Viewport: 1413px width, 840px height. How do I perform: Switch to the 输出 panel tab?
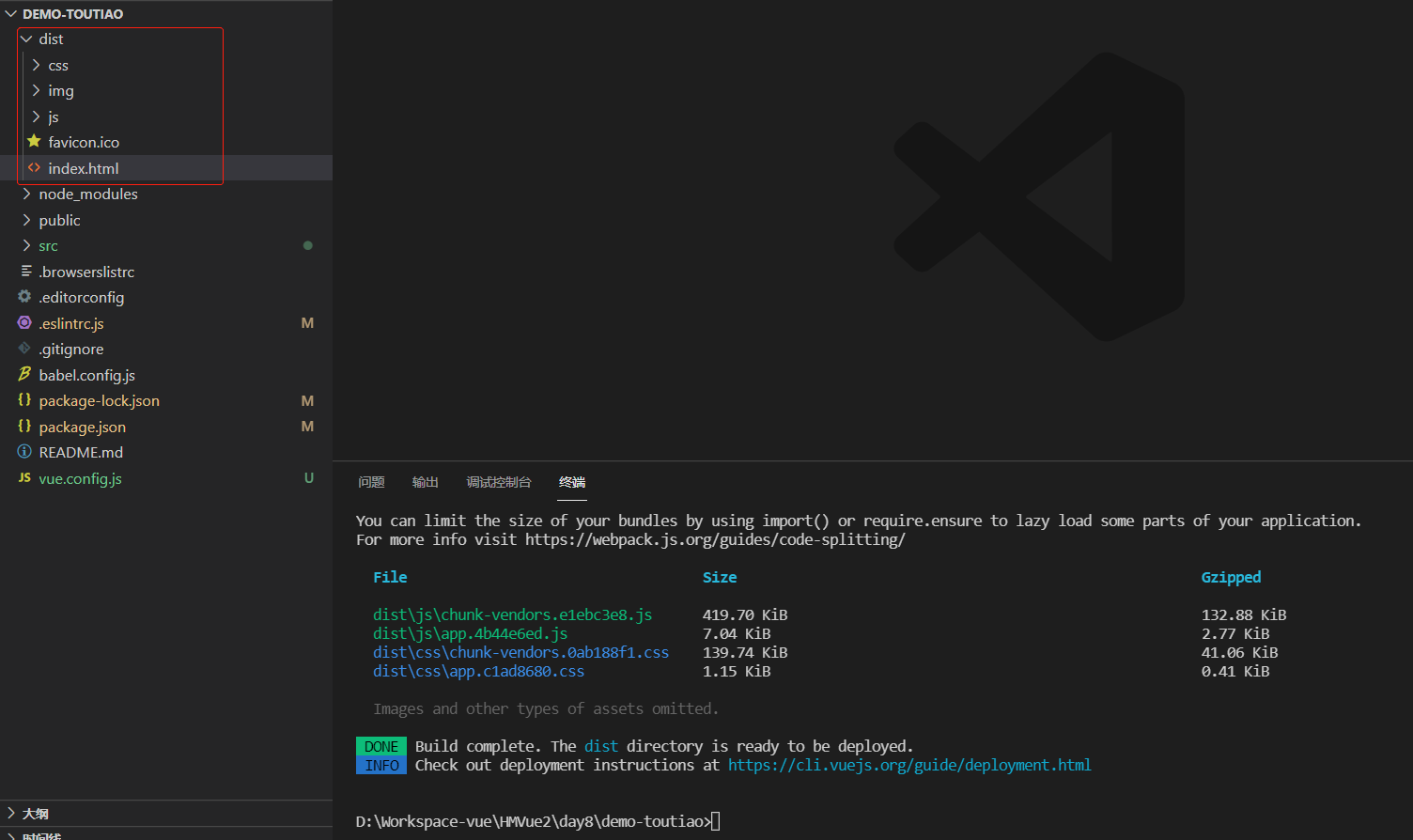[426, 482]
